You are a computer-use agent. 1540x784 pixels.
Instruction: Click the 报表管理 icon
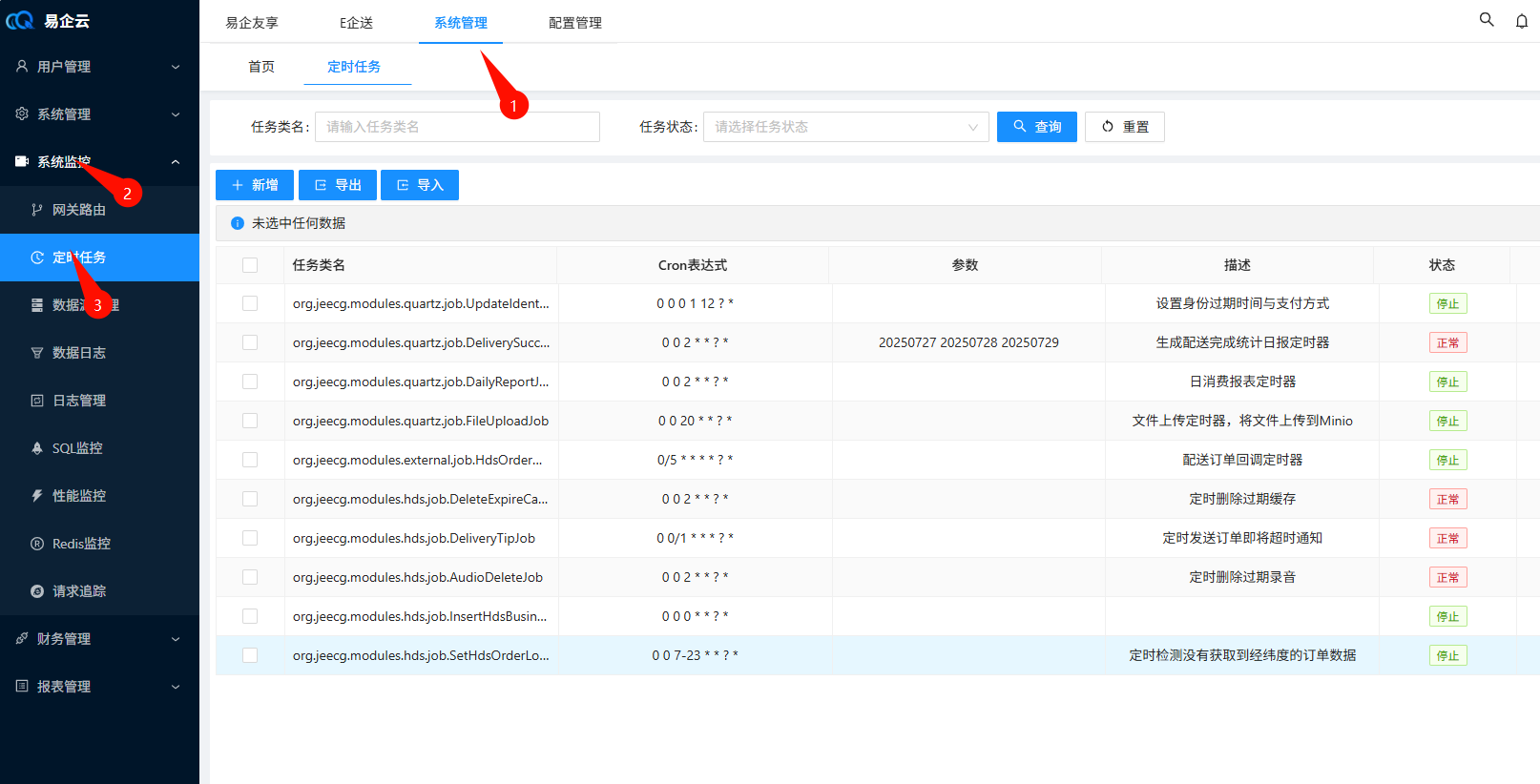(22, 686)
